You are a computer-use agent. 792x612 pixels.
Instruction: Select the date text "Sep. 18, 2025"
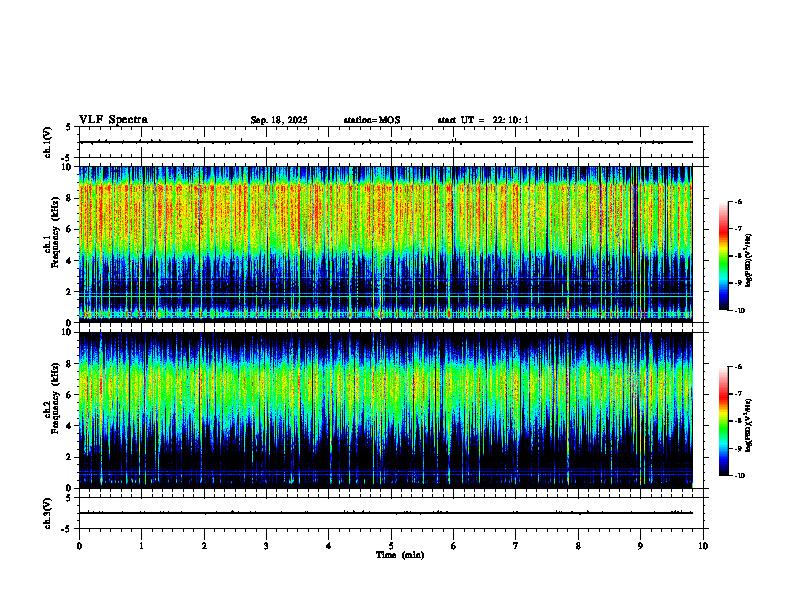tap(279, 120)
